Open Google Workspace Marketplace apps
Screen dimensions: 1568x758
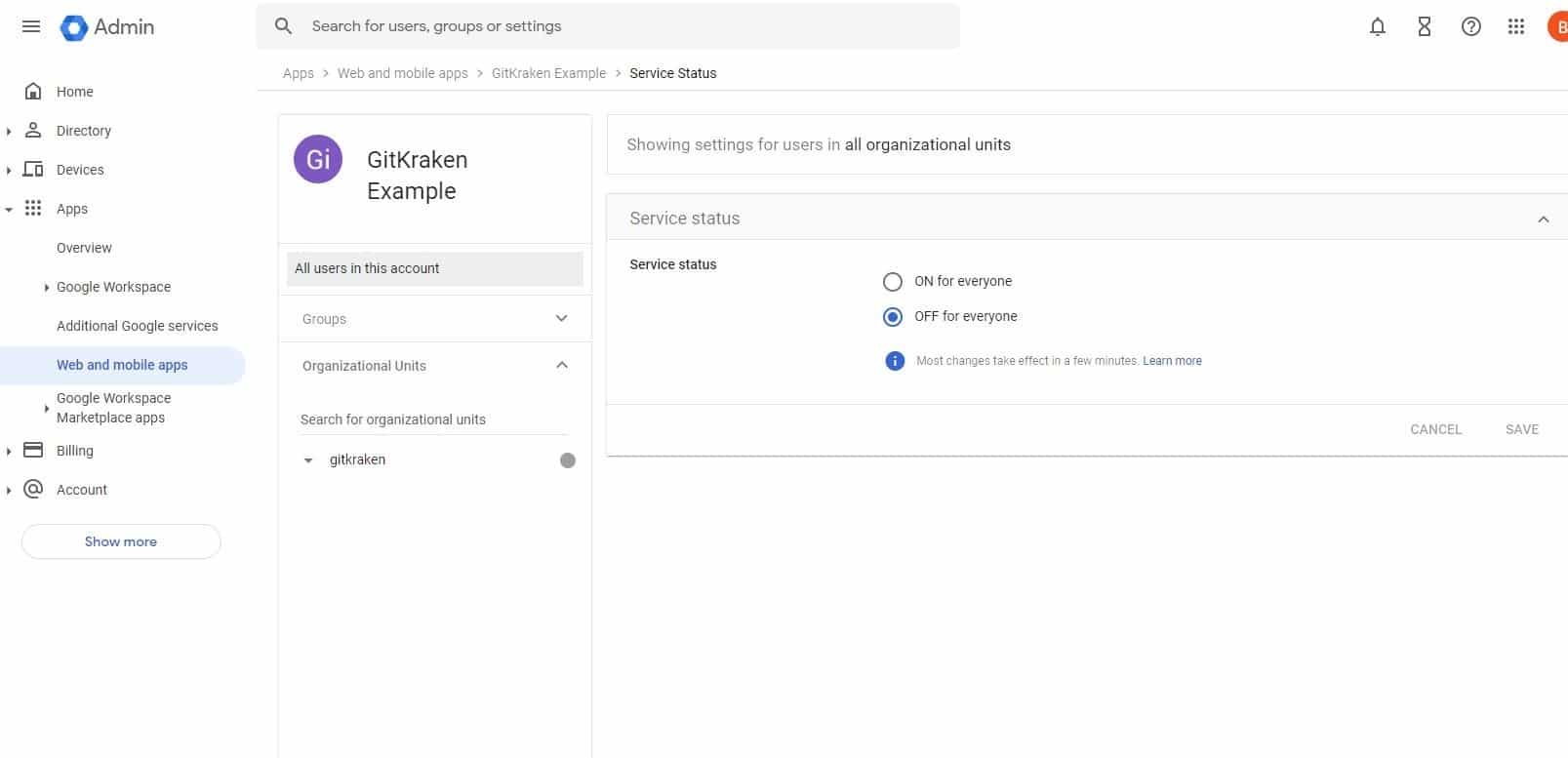tap(113, 408)
